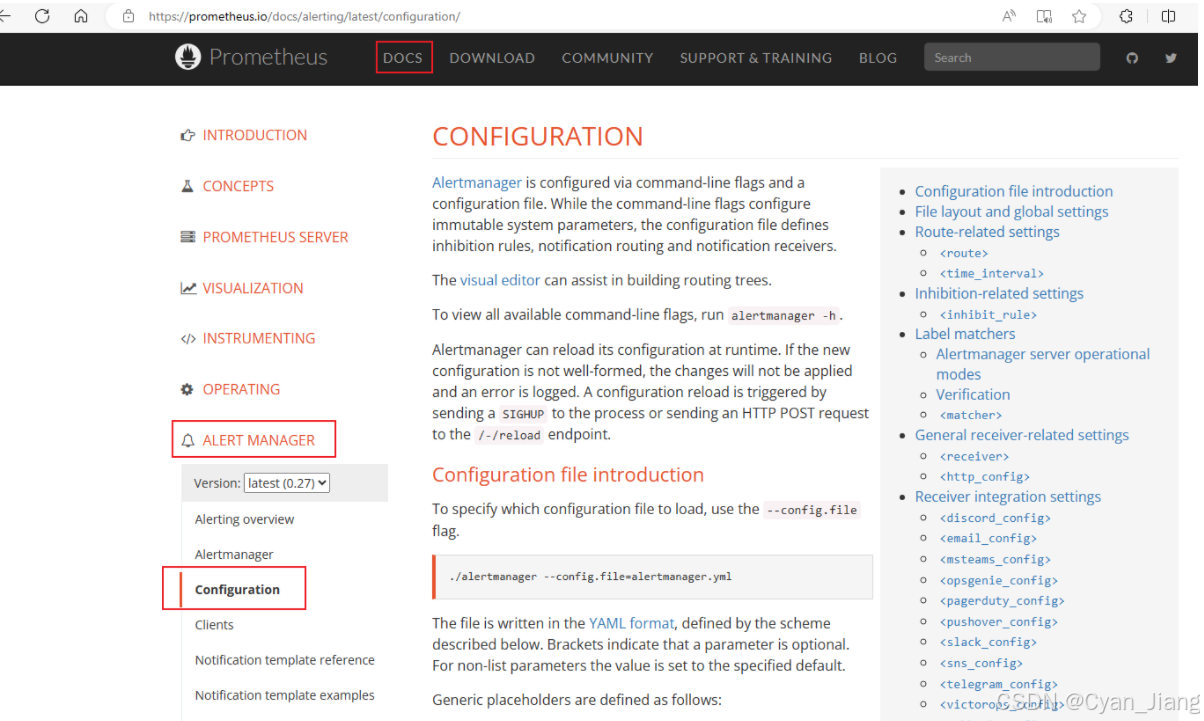Open browser extensions puzzle icon
The width and height of the screenshot is (1204, 721).
coord(1126,16)
